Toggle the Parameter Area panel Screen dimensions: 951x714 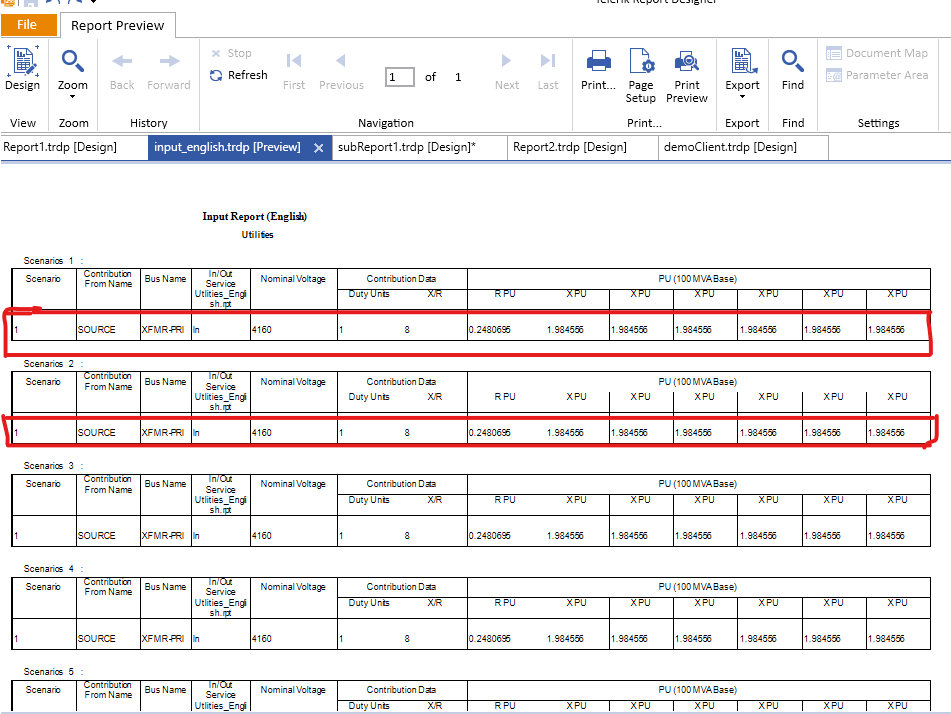pyautogui.click(x=877, y=75)
